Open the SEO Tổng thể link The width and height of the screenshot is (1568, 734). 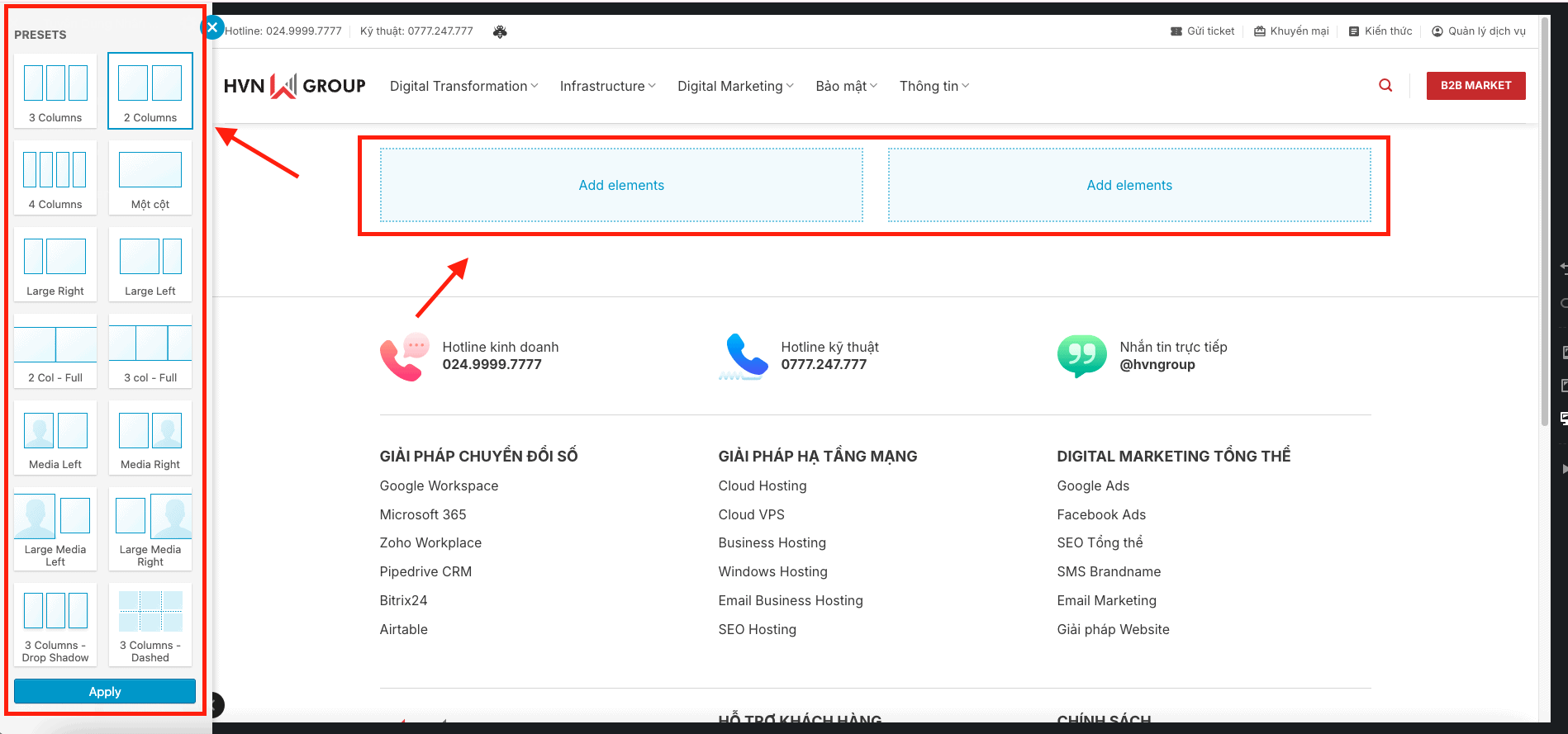tap(1100, 542)
